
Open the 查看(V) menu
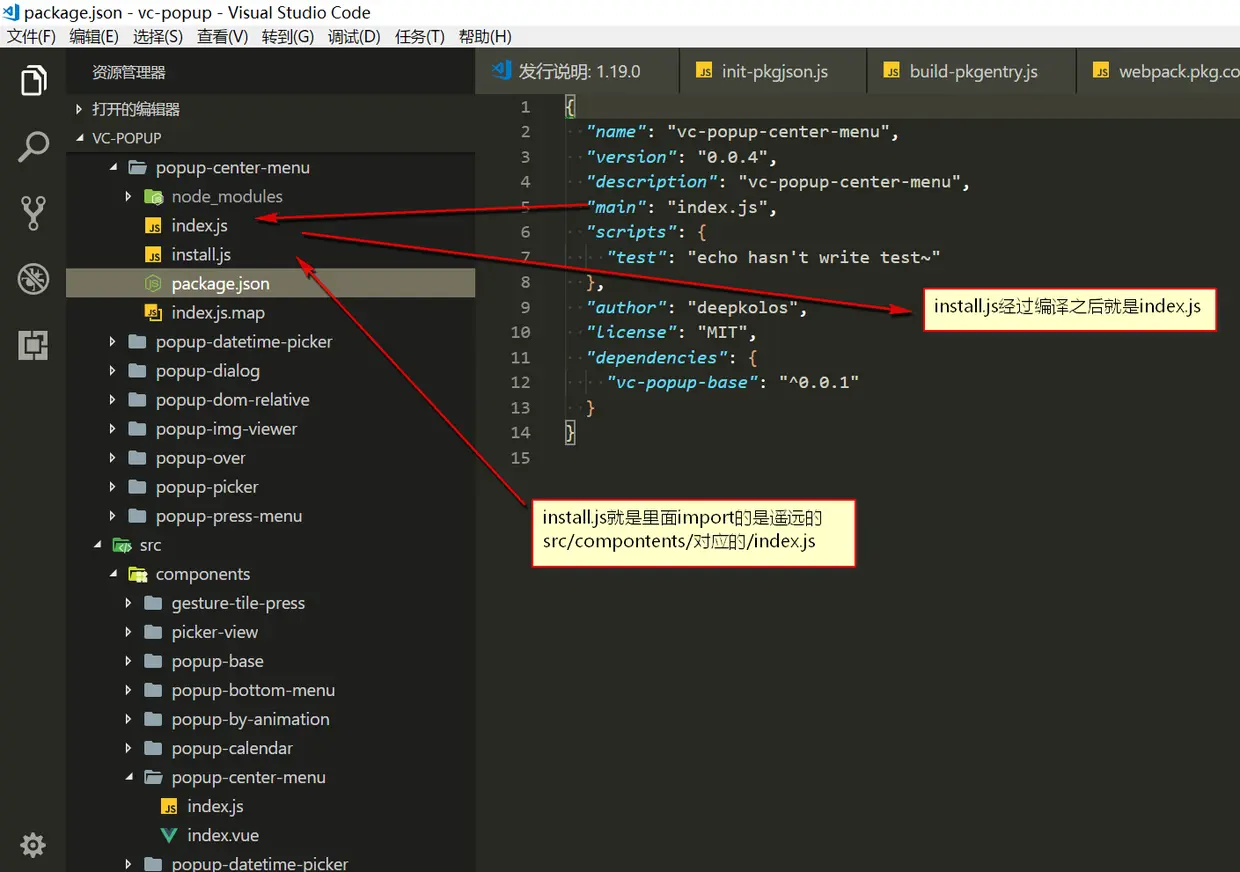222,37
